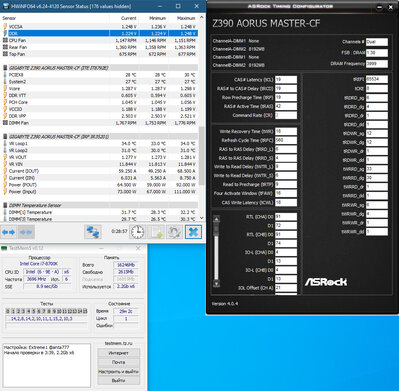399x391 pixels.
Task: Click the logging sheet icon with green plus
Action: pyautogui.click(x=156, y=232)
